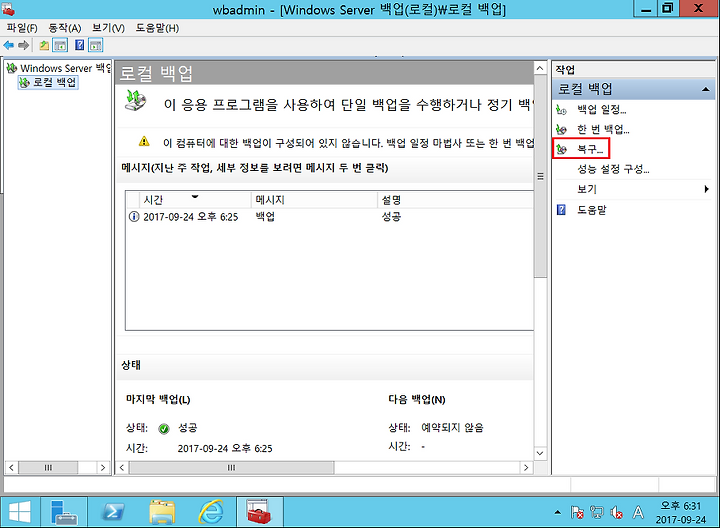Click 한 번 백업... action
The height and width of the screenshot is (528, 720).
603,129
